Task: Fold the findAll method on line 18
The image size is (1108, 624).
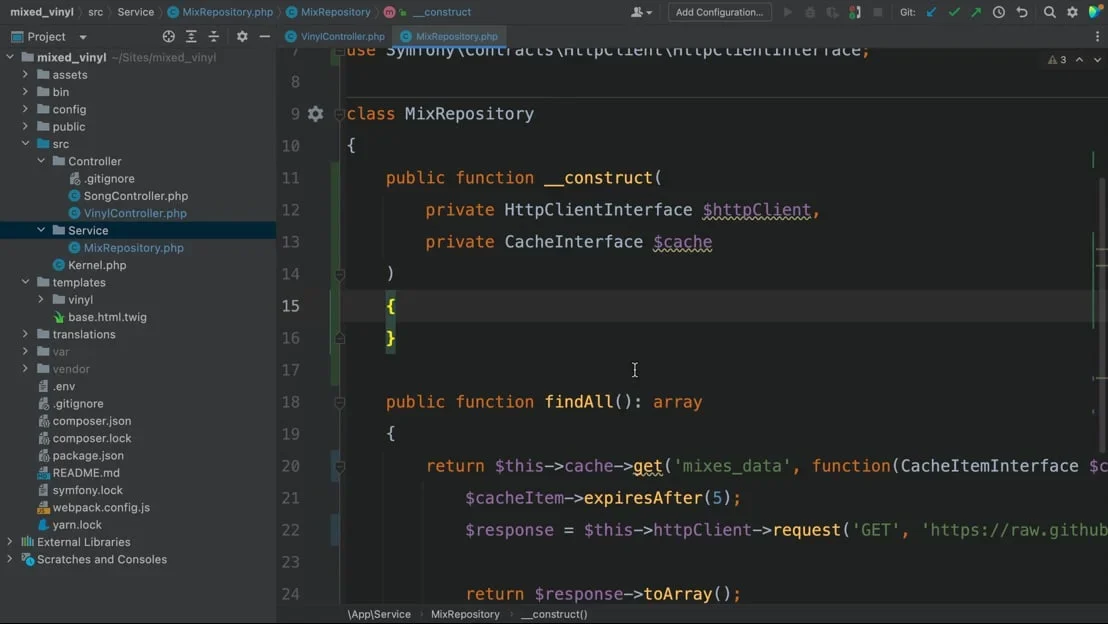Action: 340,403
